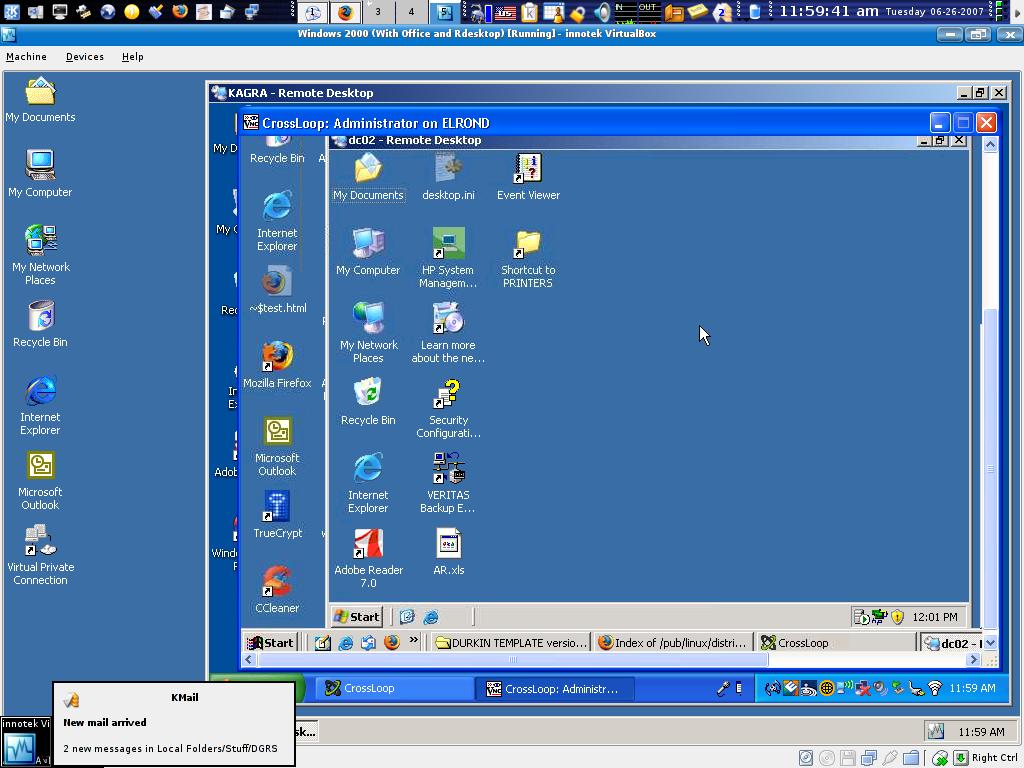1024x768 pixels.
Task: Open Adobe Reader 7.0 icon
Action: 368,544
